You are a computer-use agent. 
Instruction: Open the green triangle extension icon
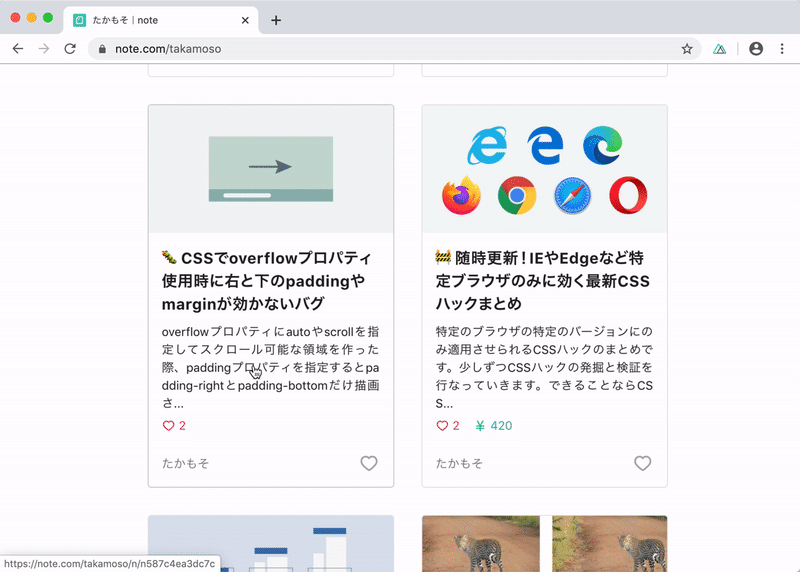719,49
